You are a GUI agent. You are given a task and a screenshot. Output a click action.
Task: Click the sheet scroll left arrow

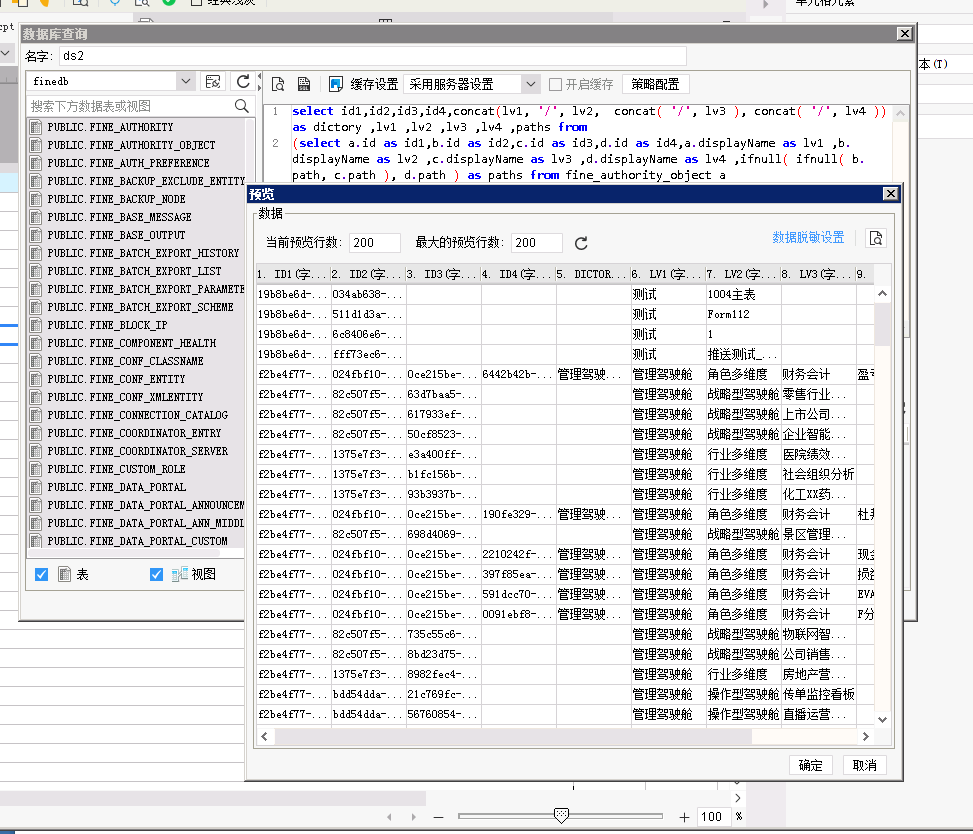pyautogui.click(x=389, y=817)
